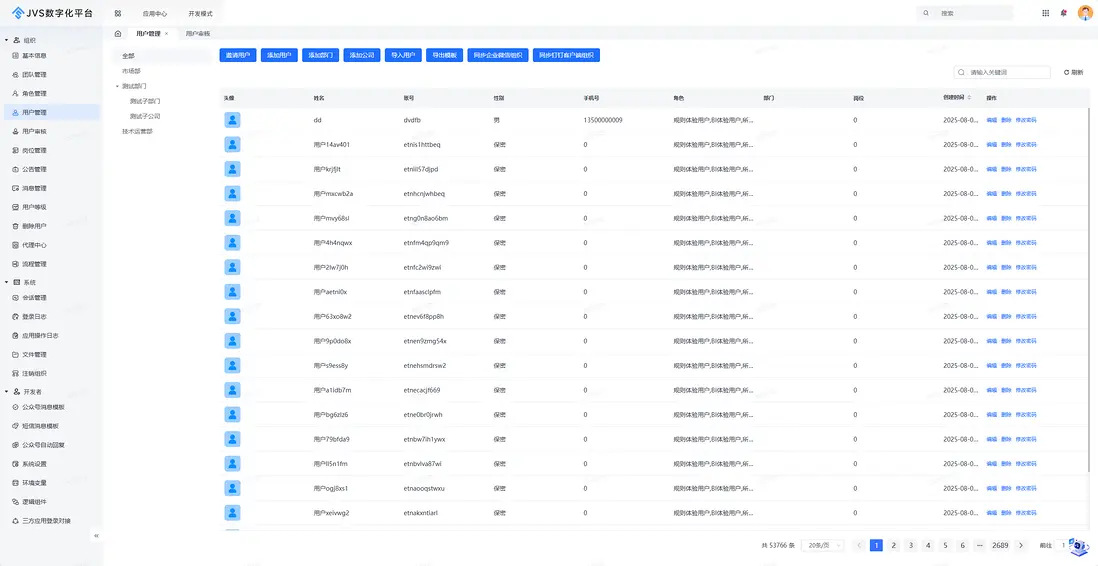Collapse the left sidebar with double-chevron
The height and width of the screenshot is (566, 1098).
point(96,536)
